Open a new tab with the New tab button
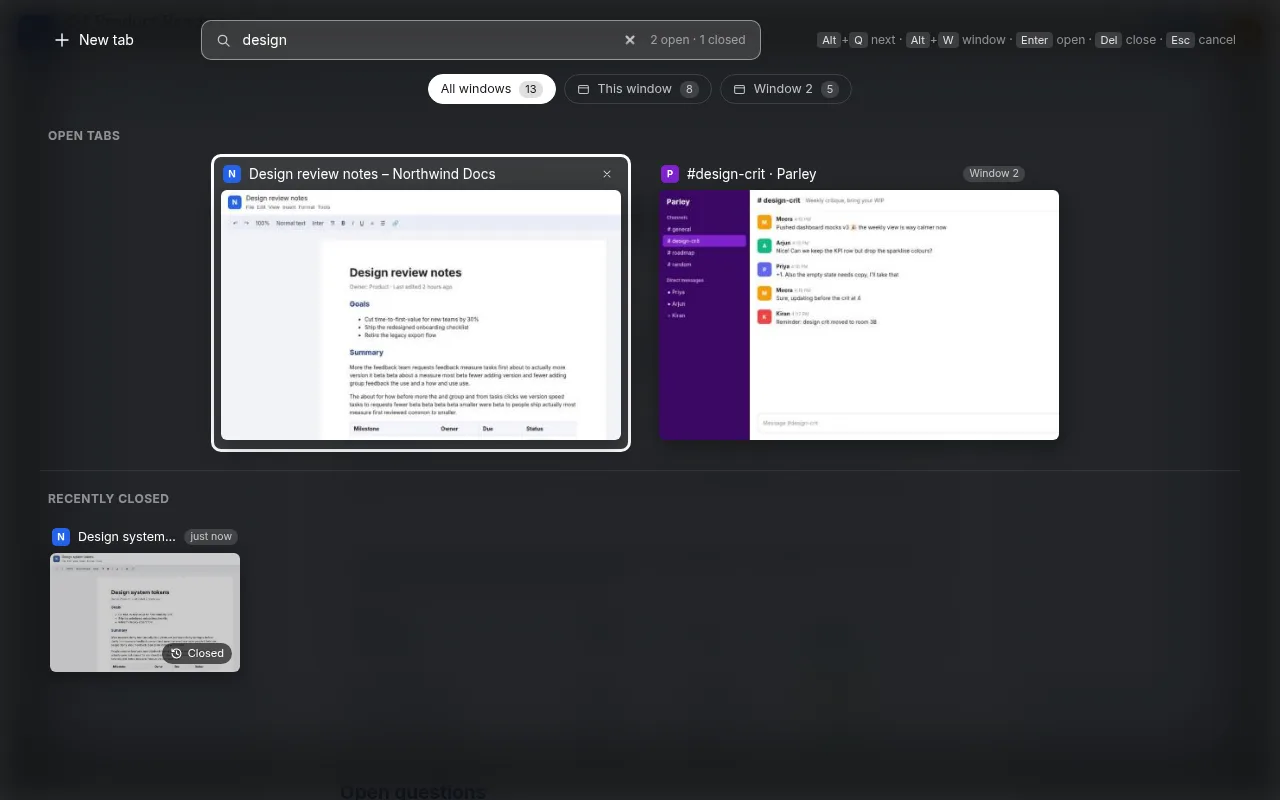The height and width of the screenshot is (800, 1280). (94, 40)
